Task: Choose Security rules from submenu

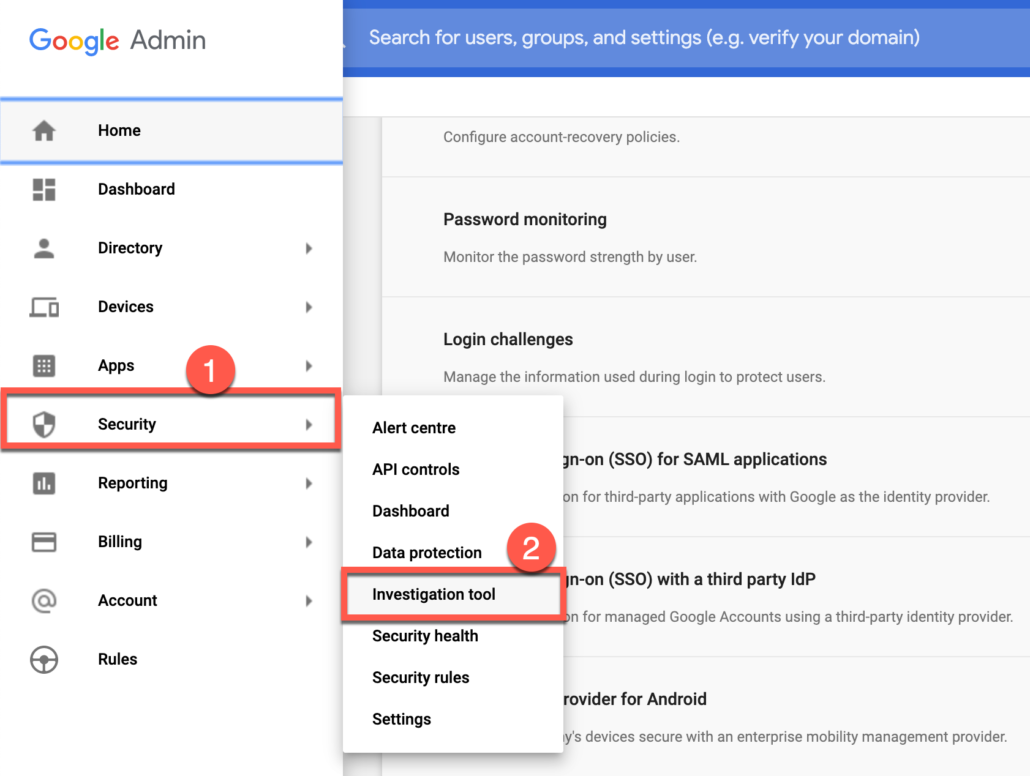Action: (x=420, y=677)
